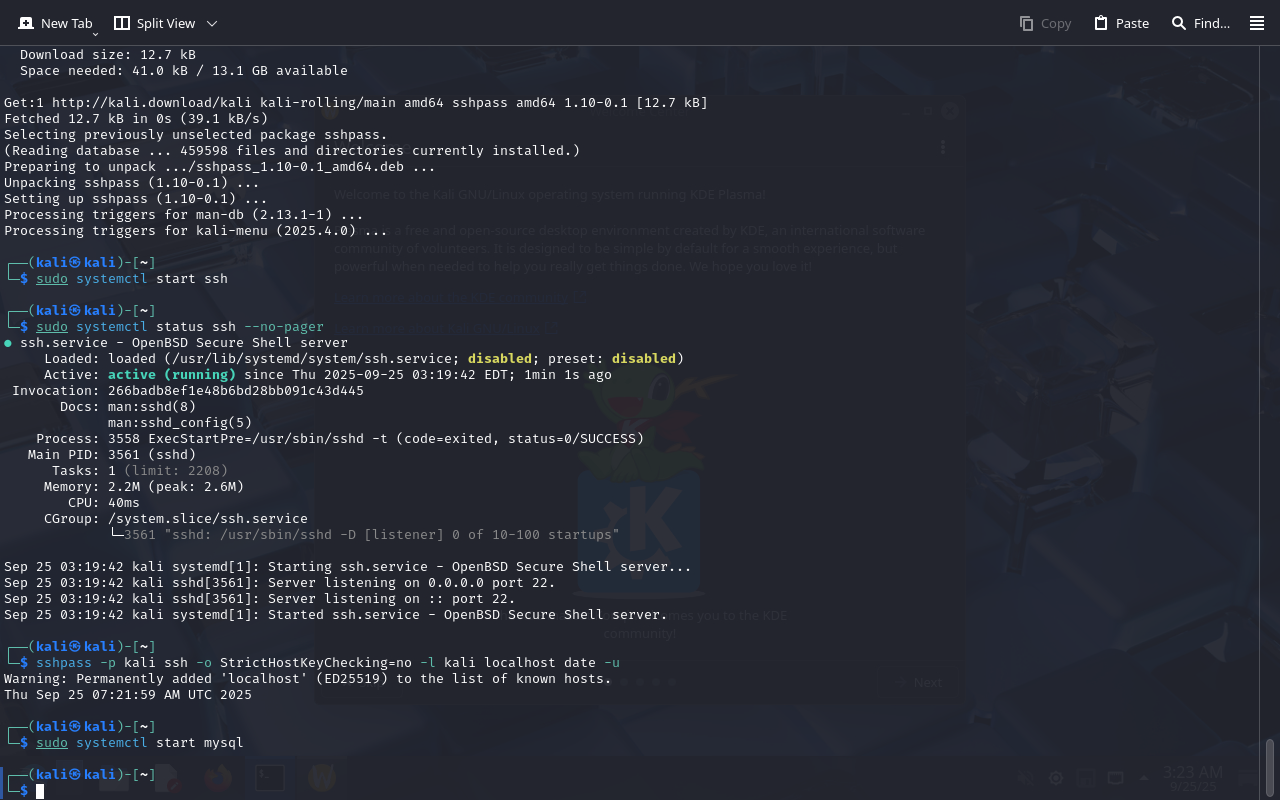
Task: Click the yellow 'disabled' preset text
Action: pos(643,359)
